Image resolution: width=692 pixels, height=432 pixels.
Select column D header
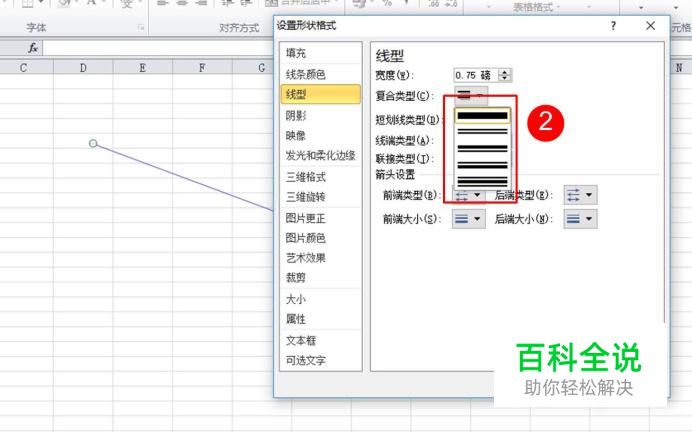[83, 68]
